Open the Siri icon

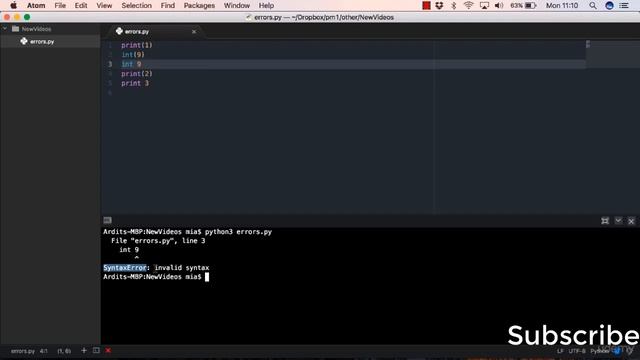pyautogui.click(x=609, y=5)
